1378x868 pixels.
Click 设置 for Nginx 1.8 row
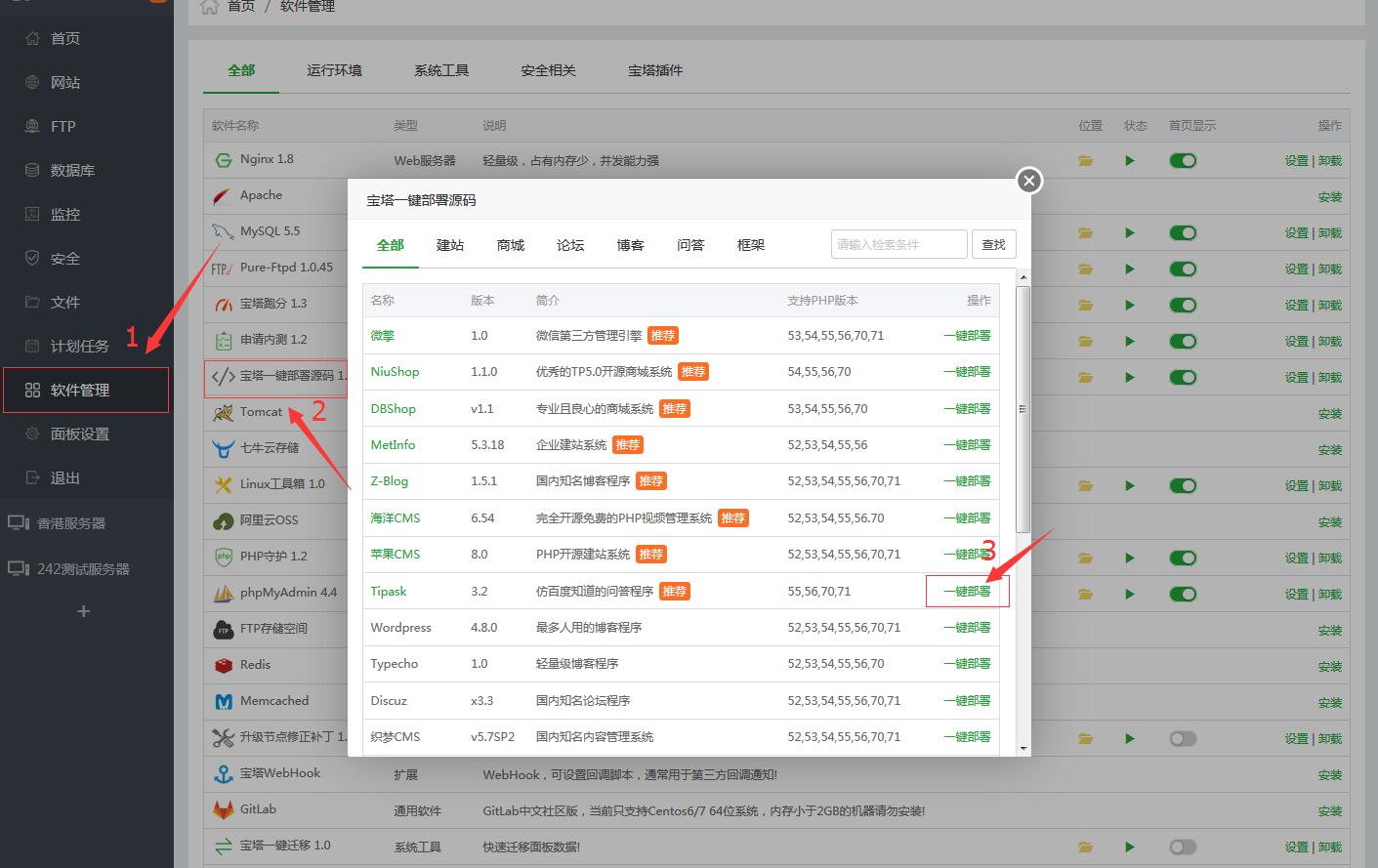pos(1297,161)
